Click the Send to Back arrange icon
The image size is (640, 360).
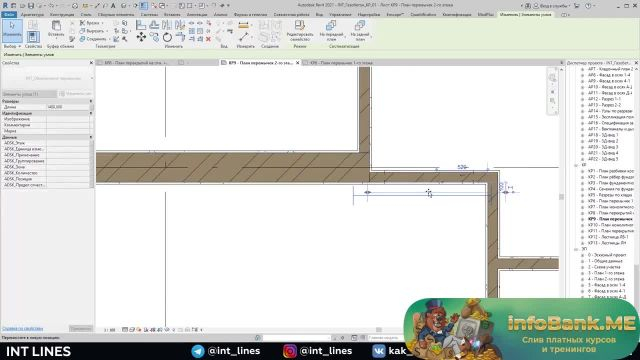click(x=360, y=31)
